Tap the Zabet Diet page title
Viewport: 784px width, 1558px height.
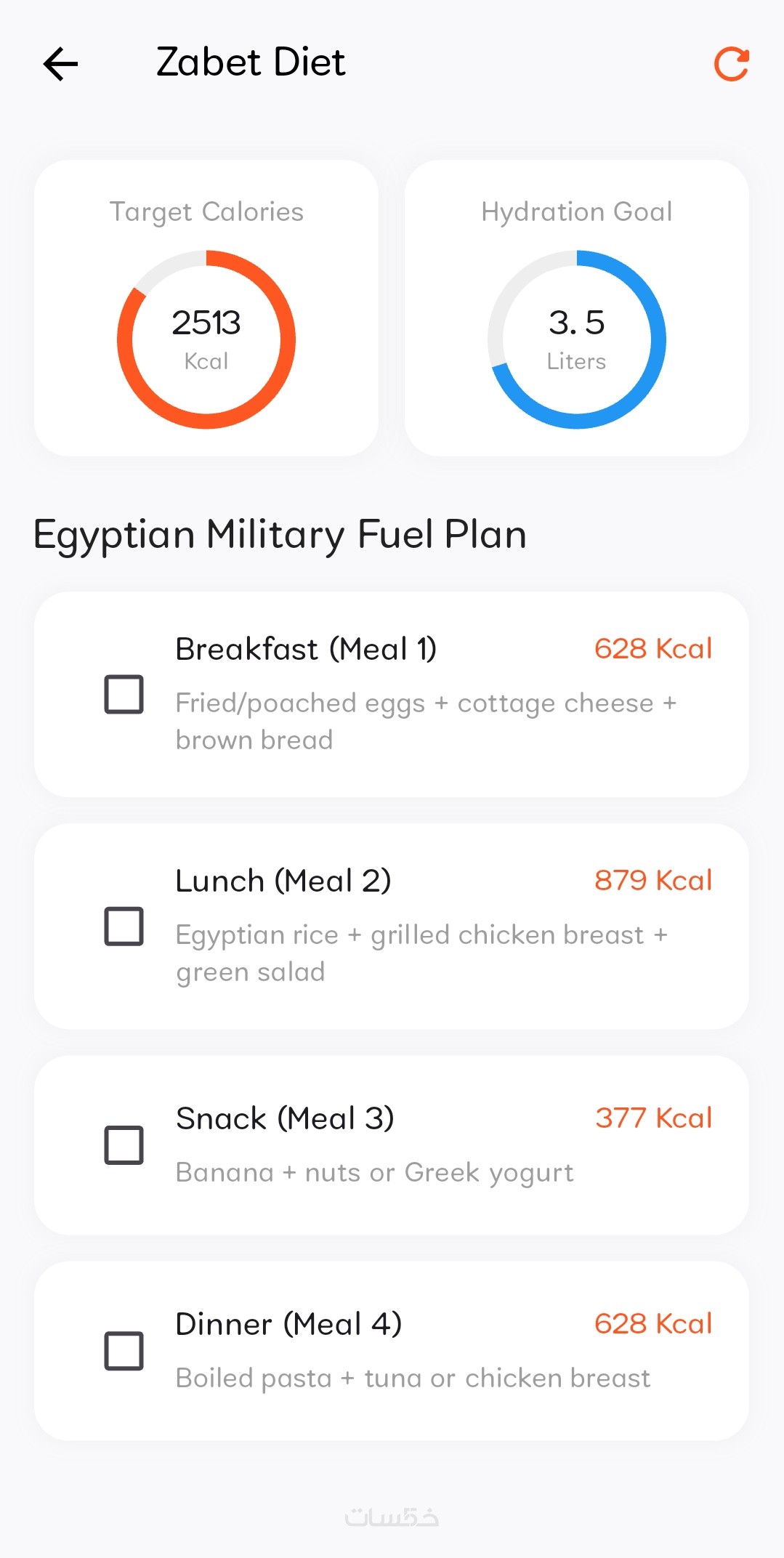tap(251, 62)
